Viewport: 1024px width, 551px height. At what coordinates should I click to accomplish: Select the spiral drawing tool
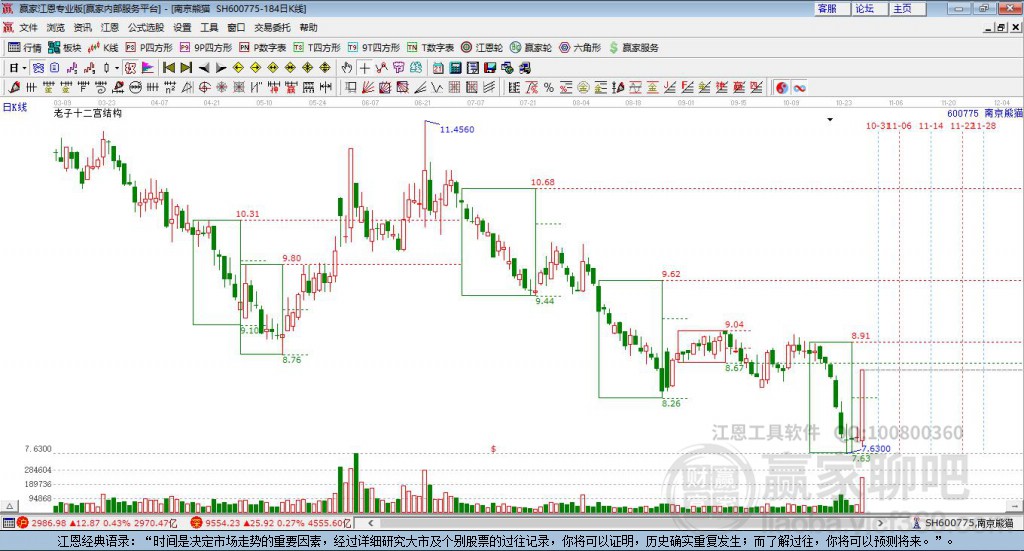(101, 87)
